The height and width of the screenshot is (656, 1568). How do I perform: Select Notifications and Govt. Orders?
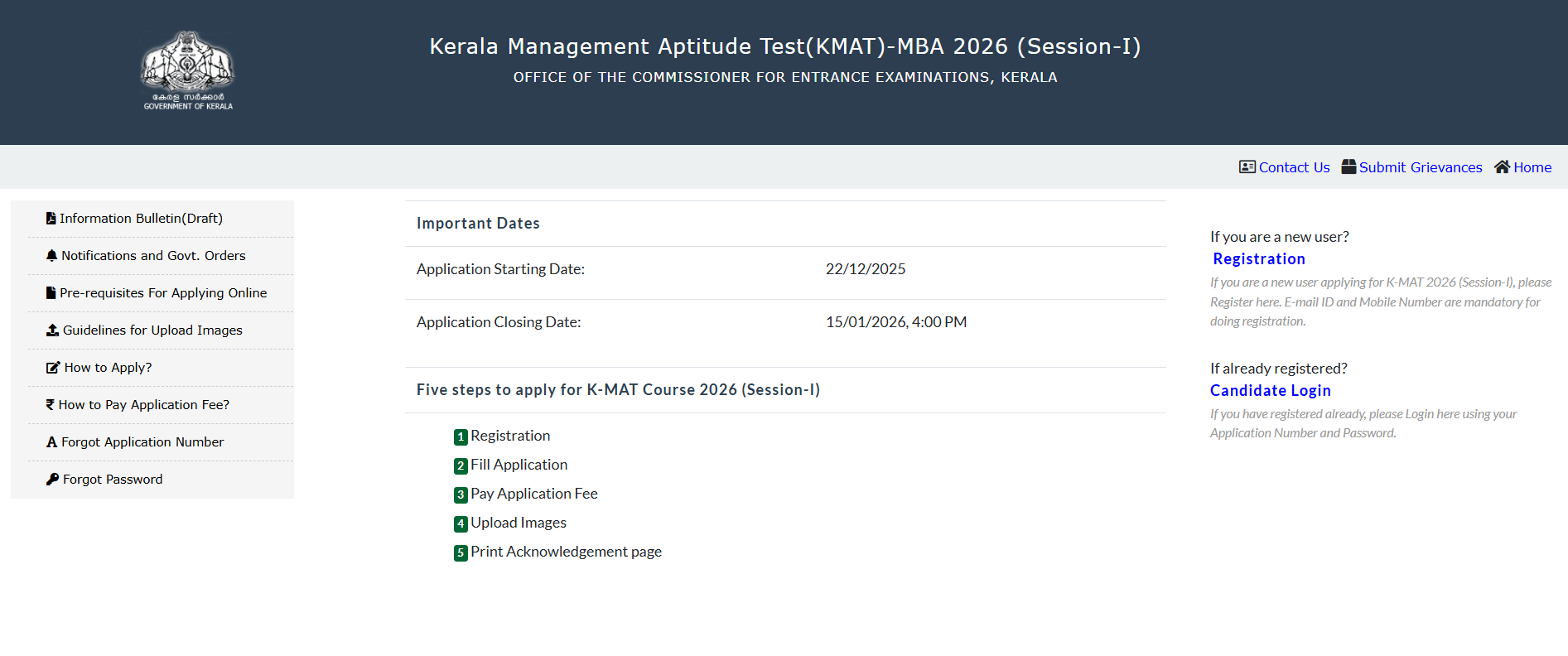coord(153,256)
